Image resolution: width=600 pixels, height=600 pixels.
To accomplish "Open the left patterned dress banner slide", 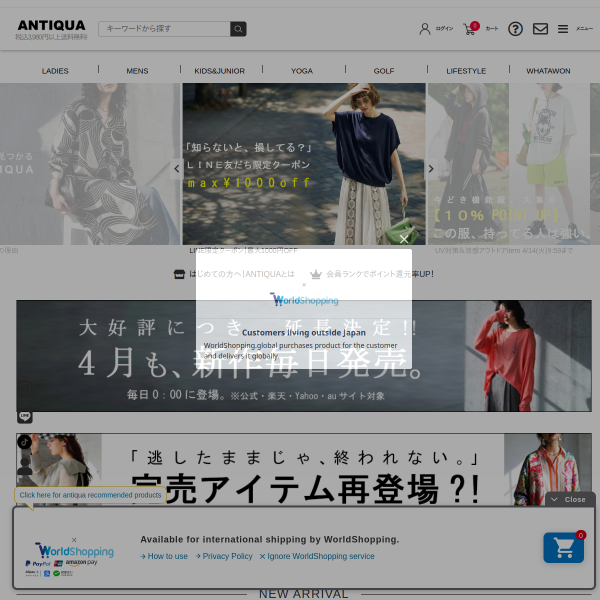I will click(x=90, y=164).
